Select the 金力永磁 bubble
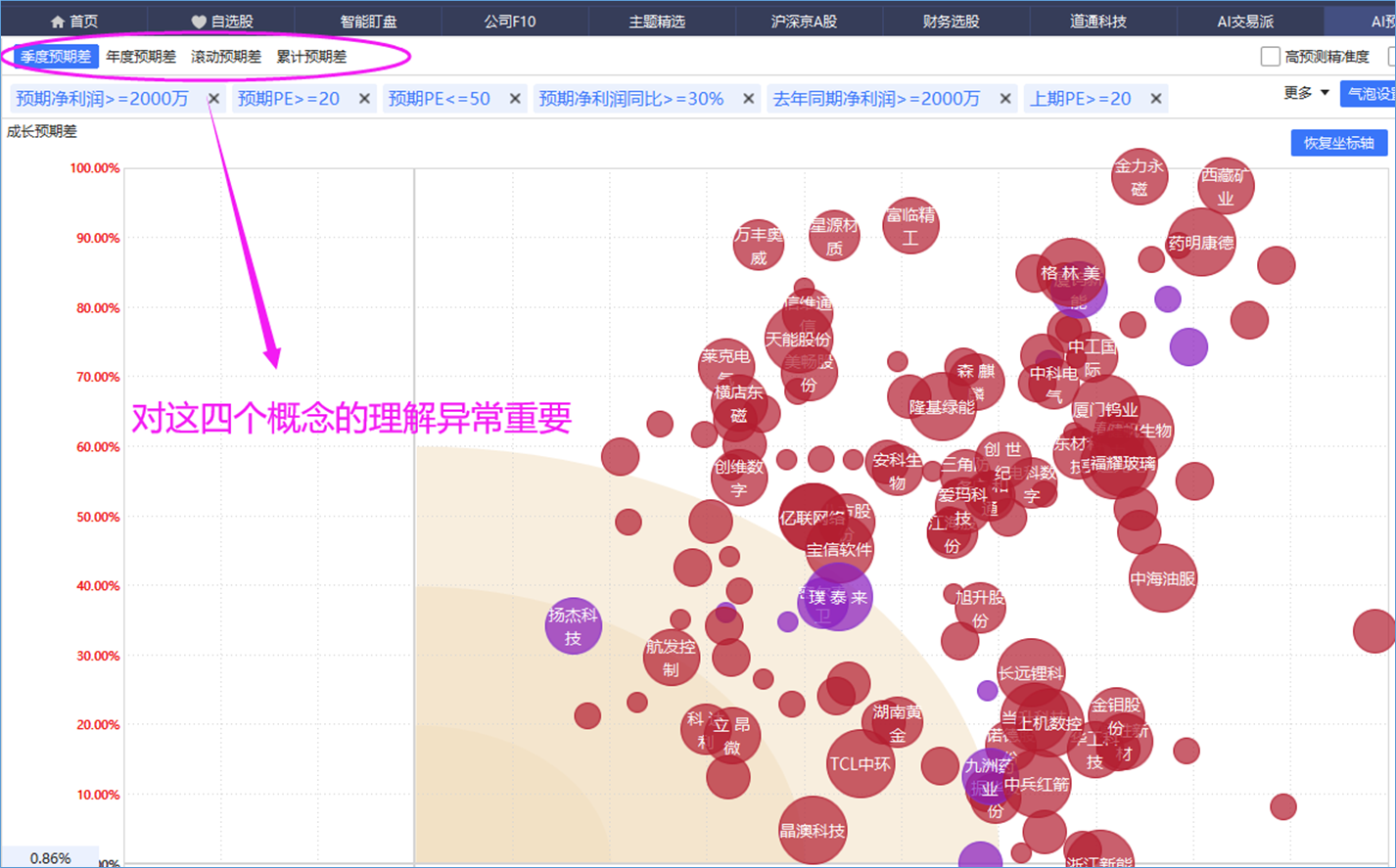Image resolution: width=1396 pixels, height=868 pixels. 1140,177
